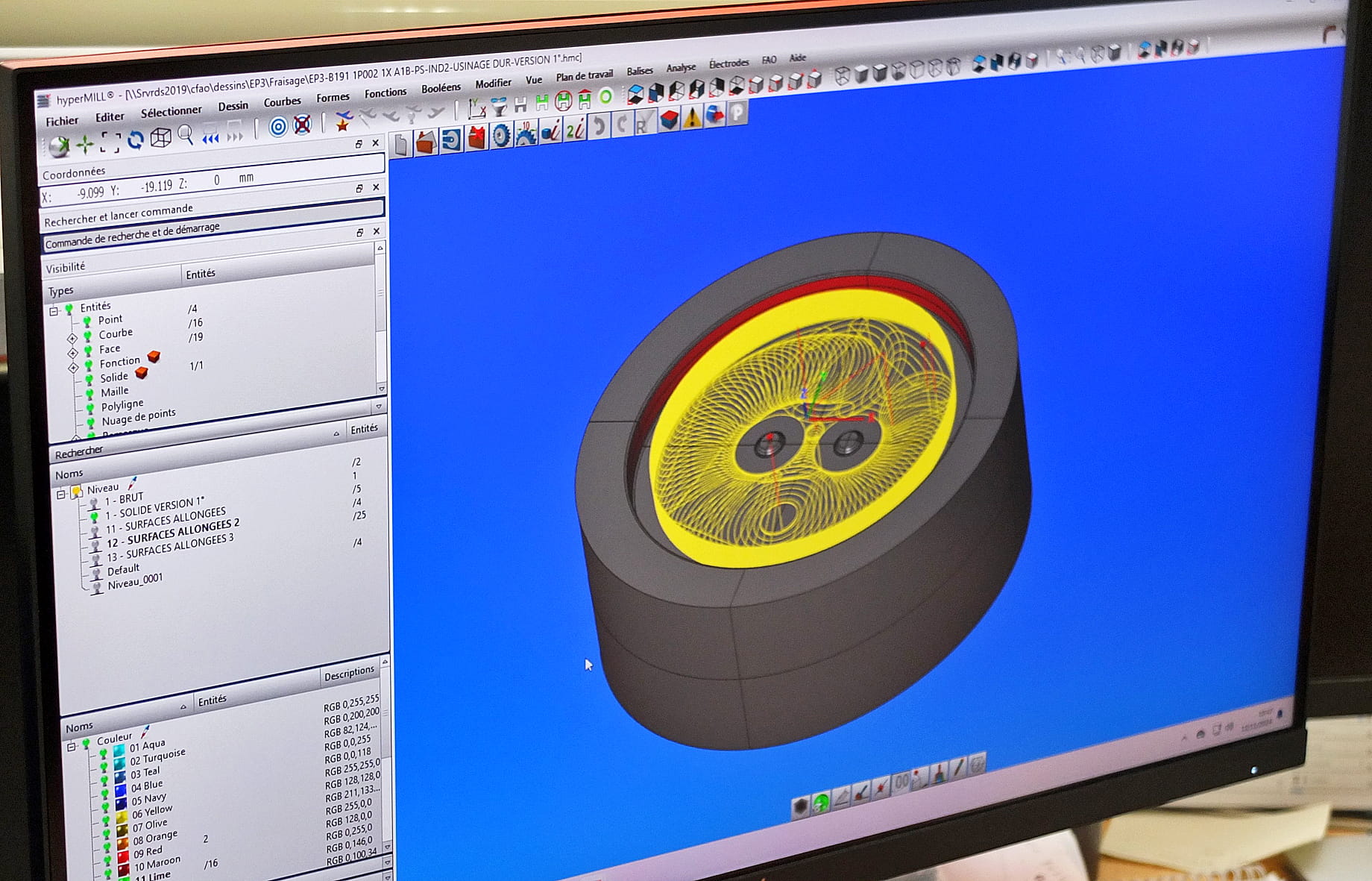1372x881 pixels.
Task: Click the green crosshair pan icon
Action: [x=86, y=143]
